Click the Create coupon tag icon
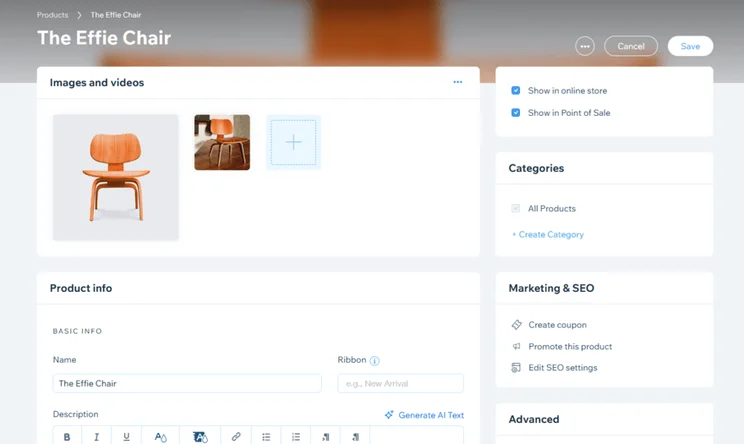The height and width of the screenshot is (444, 744). click(x=516, y=324)
